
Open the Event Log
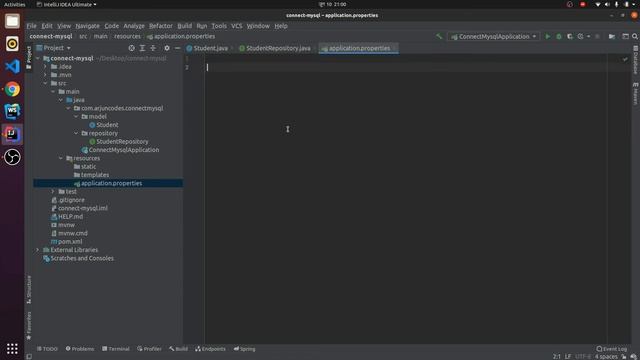point(611,349)
